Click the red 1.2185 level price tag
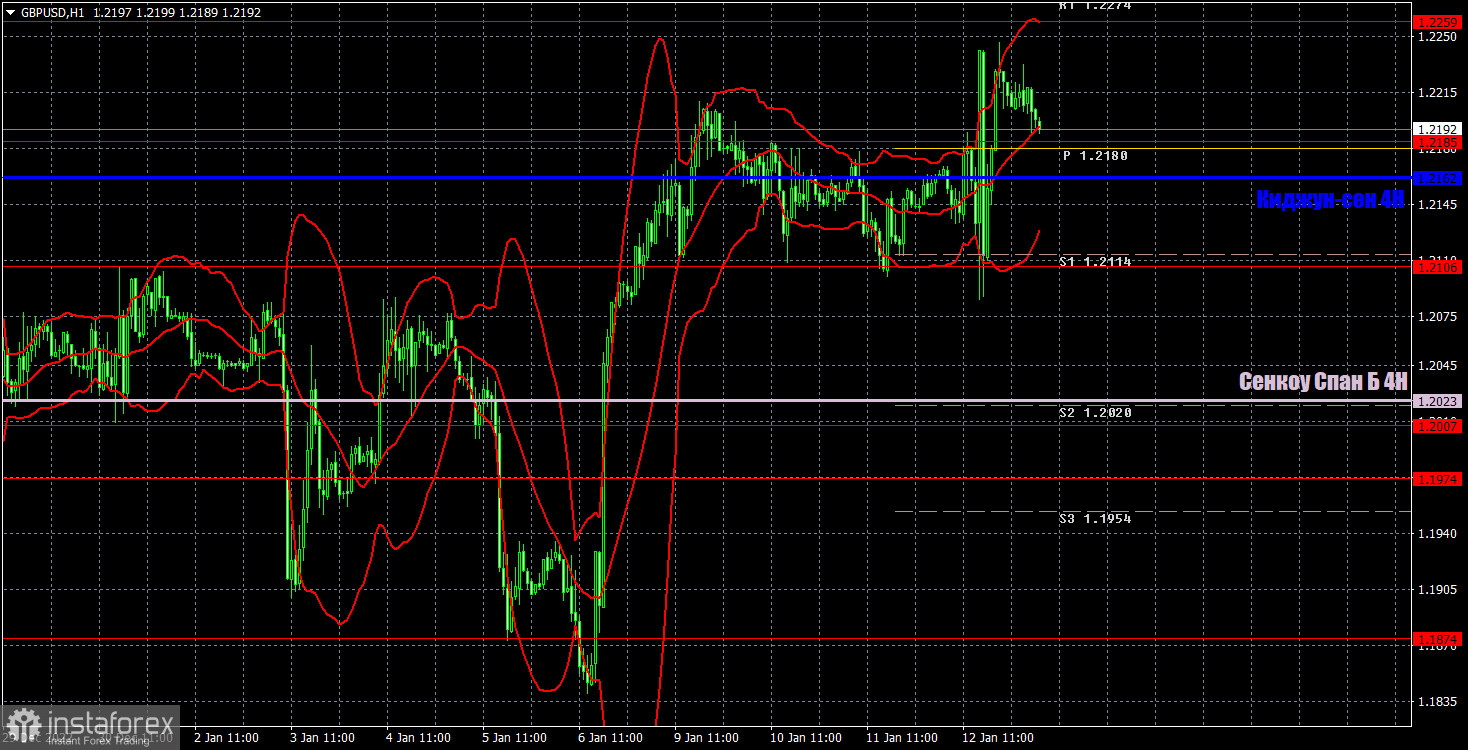This screenshot has width=1468, height=750. tap(1438, 144)
